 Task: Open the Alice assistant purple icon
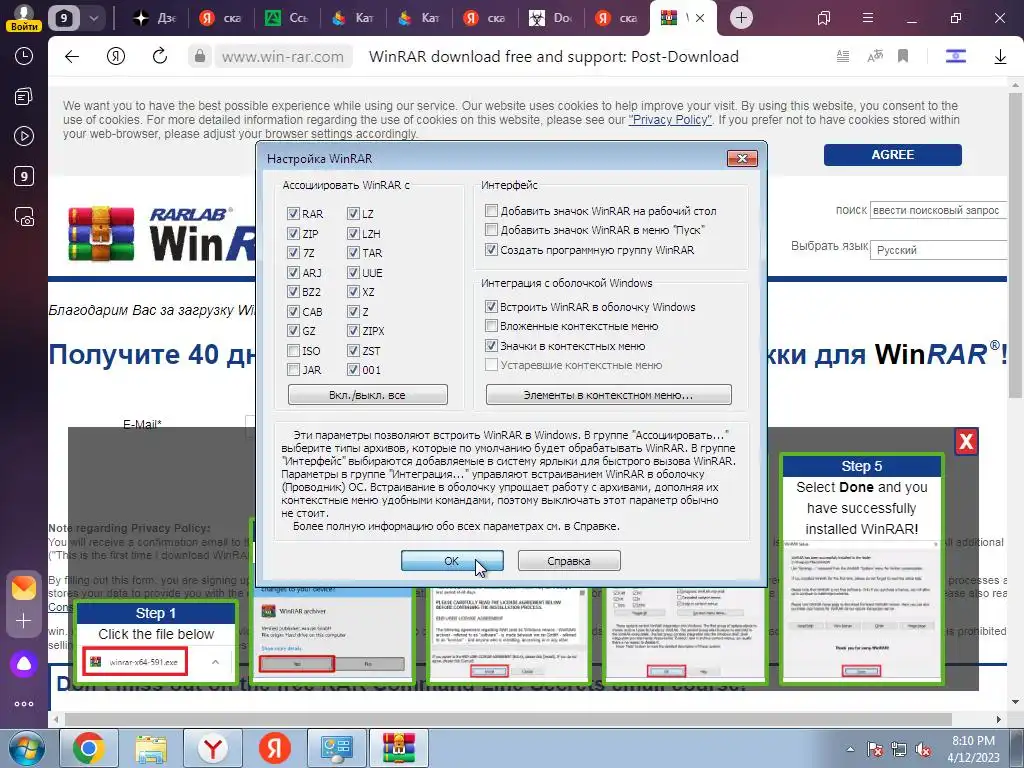[x=24, y=664]
